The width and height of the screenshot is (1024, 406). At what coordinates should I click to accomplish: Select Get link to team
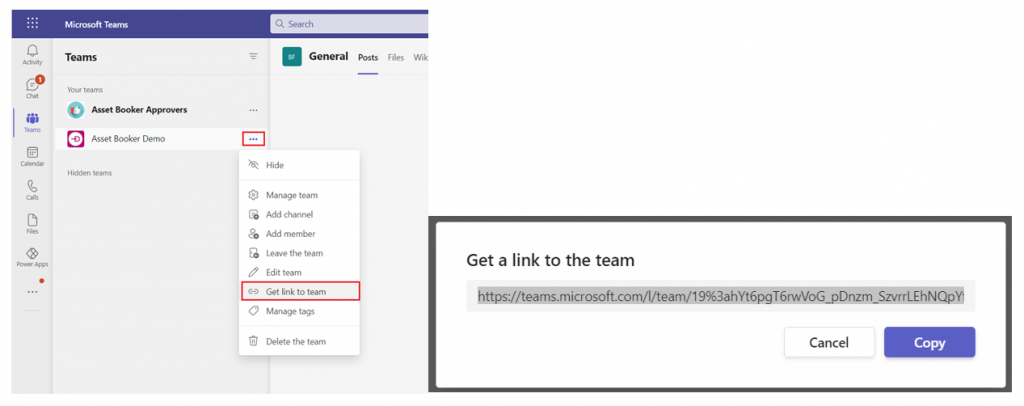[300, 291]
